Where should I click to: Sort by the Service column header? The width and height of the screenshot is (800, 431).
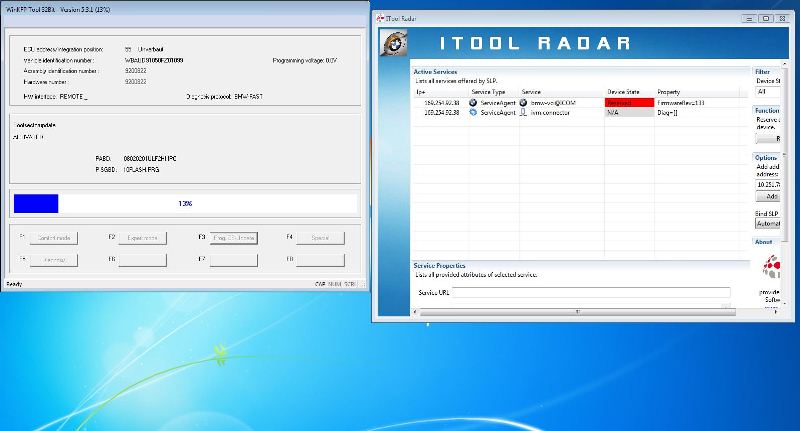(x=531, y=92)
